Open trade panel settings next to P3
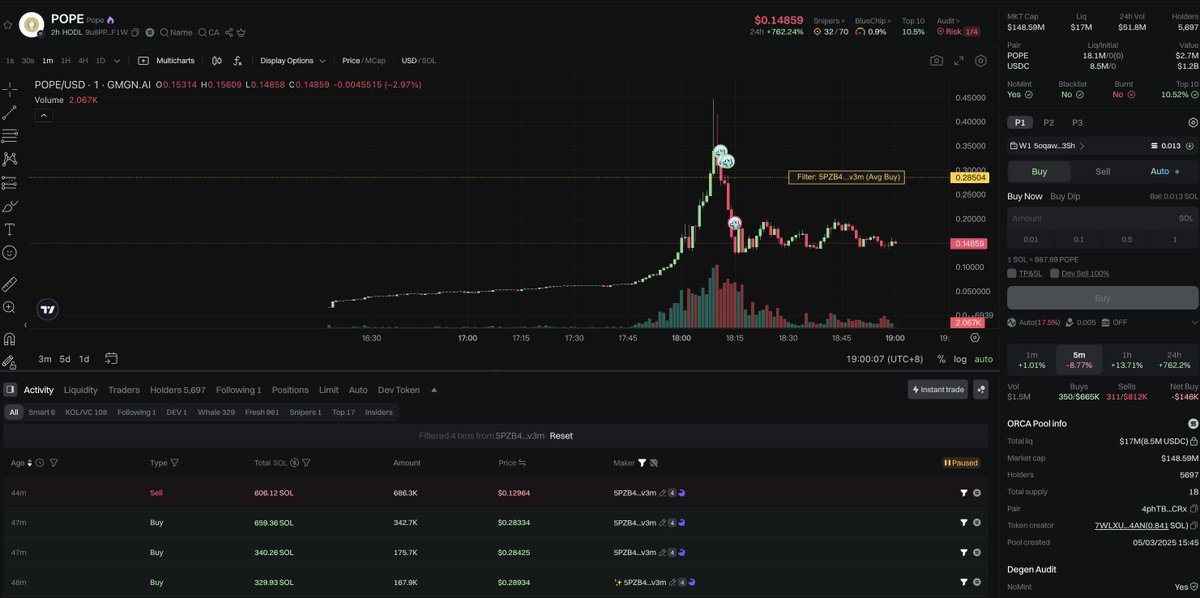This screenshot has height=598, width=1200. (x=1192, y=122)
